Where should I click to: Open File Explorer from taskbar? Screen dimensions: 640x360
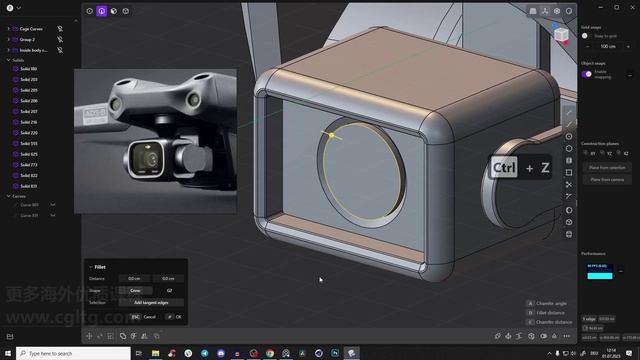pos(156,353)
